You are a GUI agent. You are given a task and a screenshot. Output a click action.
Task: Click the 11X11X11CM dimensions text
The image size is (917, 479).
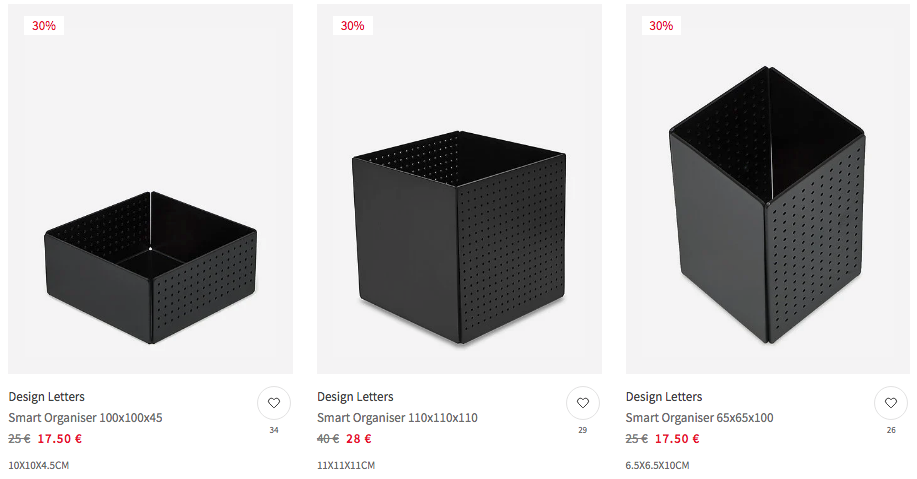coord(346,465)
